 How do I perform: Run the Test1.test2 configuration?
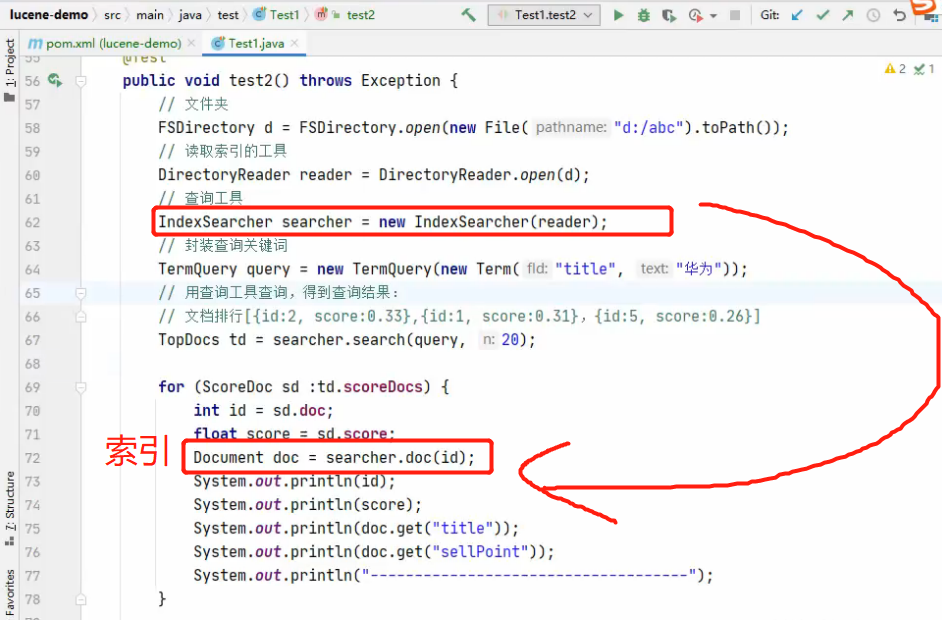pyautogui.click(x=618, y=15)
